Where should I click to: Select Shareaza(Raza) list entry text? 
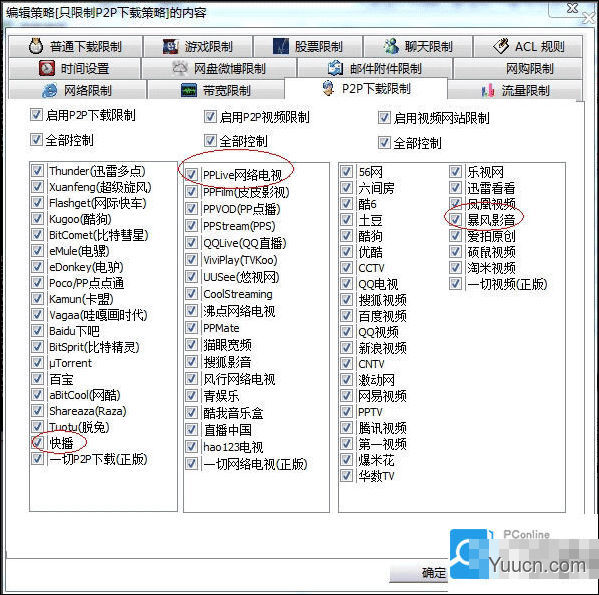(x=87, y=411)
